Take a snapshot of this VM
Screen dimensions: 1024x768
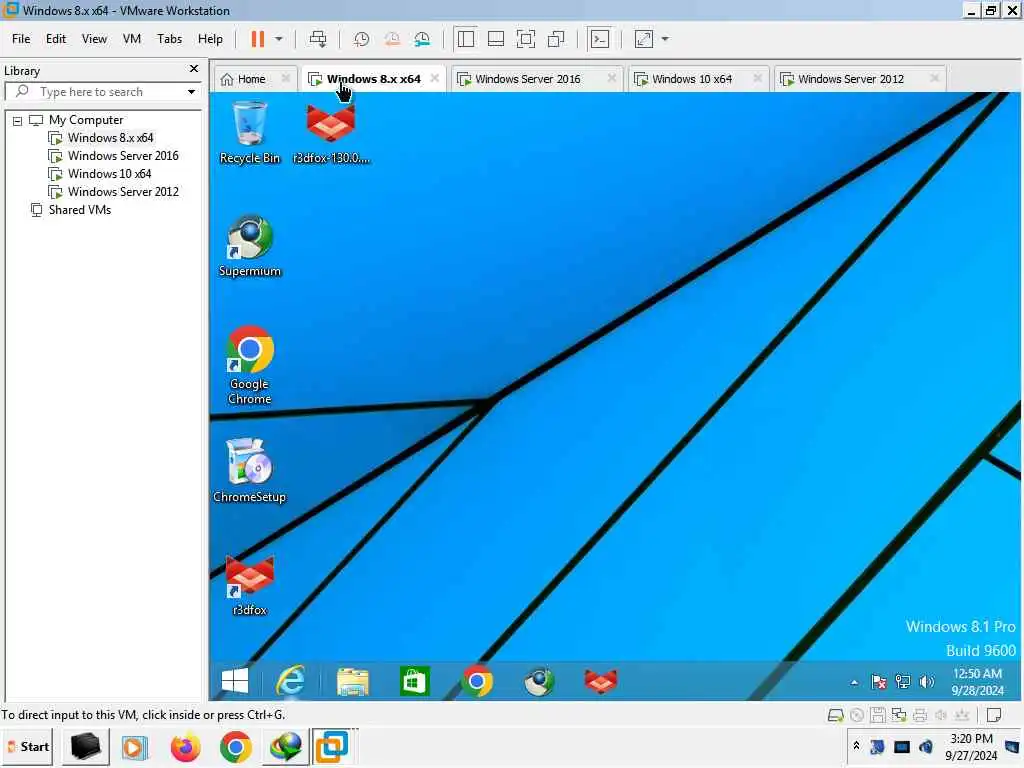pyautogui.click(x=361, y=39)
